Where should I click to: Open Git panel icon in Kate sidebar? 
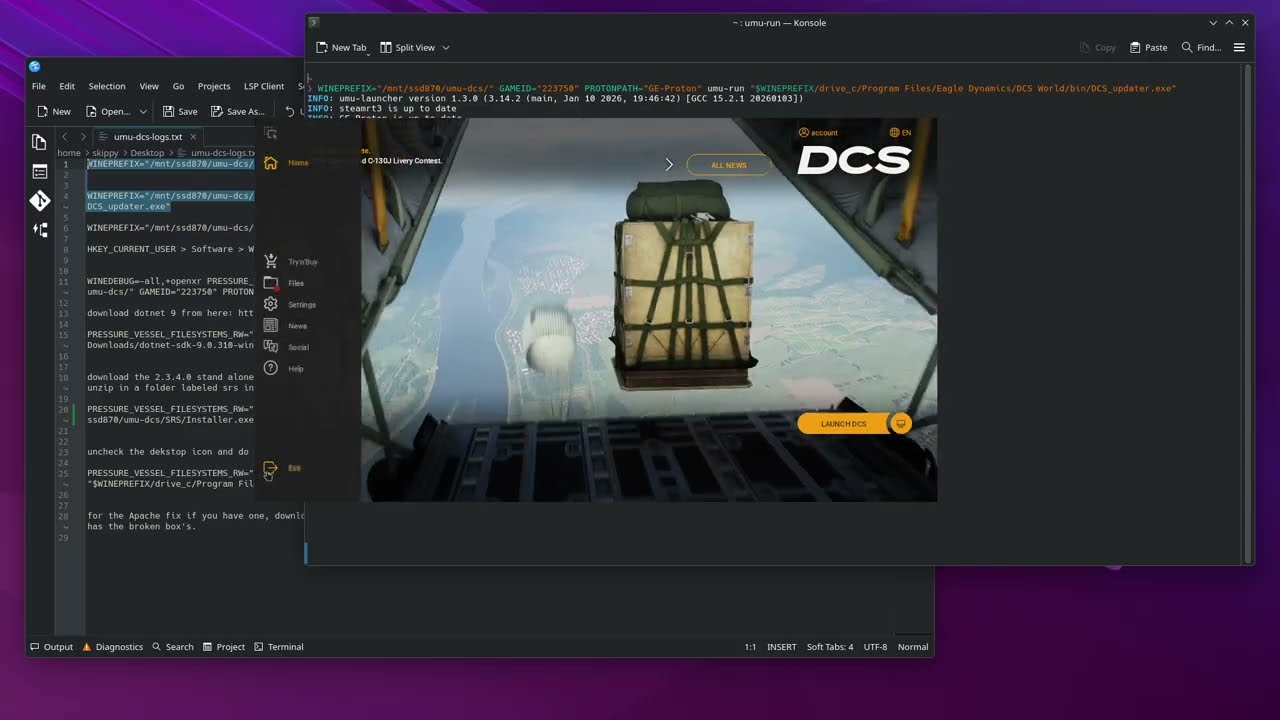coord(40,201)
